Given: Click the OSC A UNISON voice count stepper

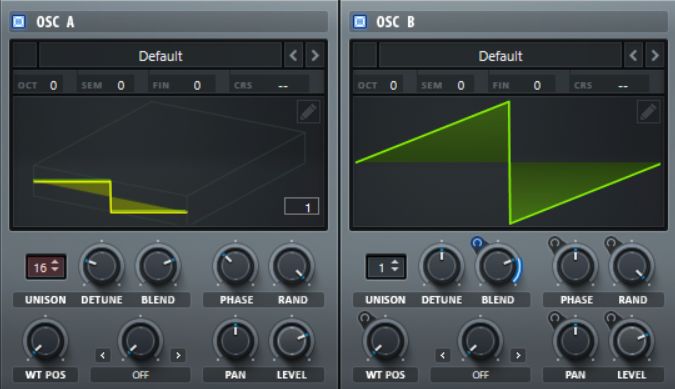Looking at the screenshot, I should (x=46, y=267).
